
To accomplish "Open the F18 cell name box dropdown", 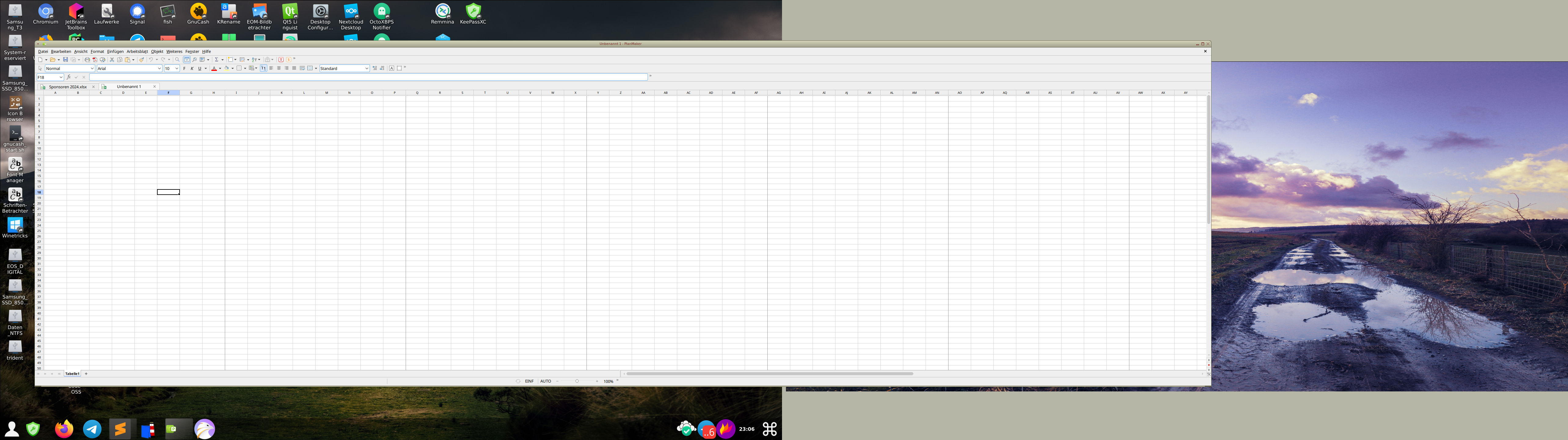I will click(50, 77).
